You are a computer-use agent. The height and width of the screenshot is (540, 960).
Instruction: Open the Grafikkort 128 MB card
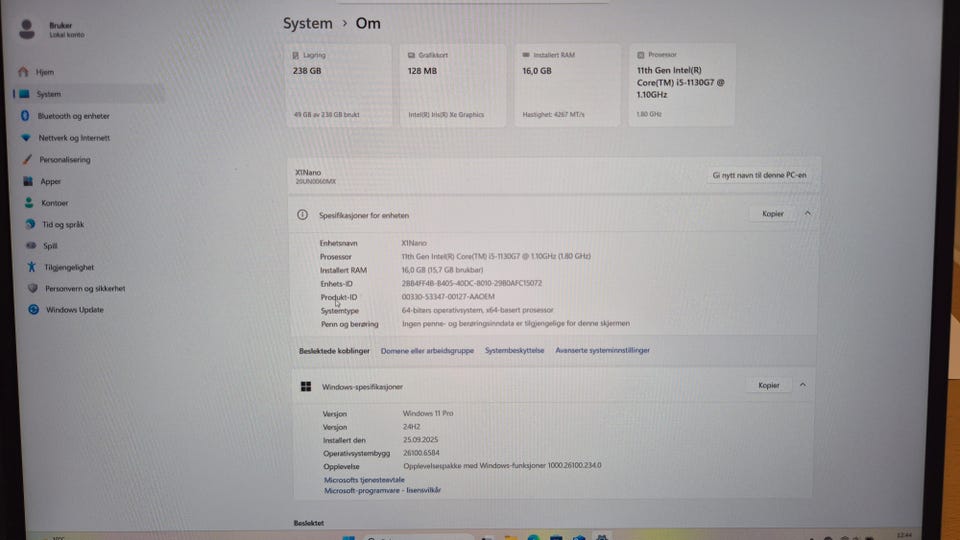453,85
